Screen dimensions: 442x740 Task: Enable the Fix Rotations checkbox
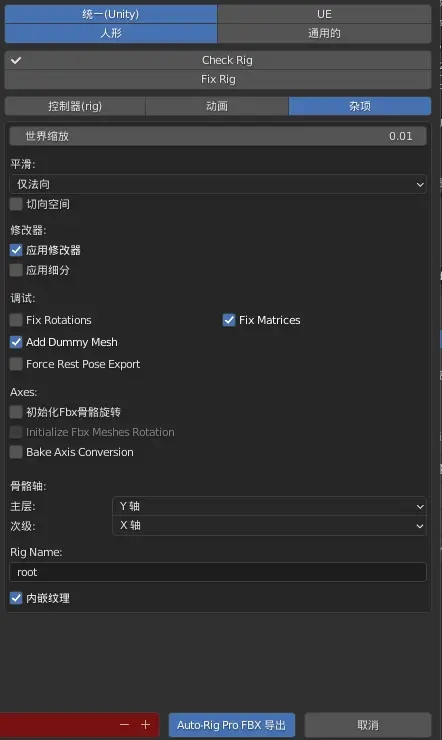16,320
